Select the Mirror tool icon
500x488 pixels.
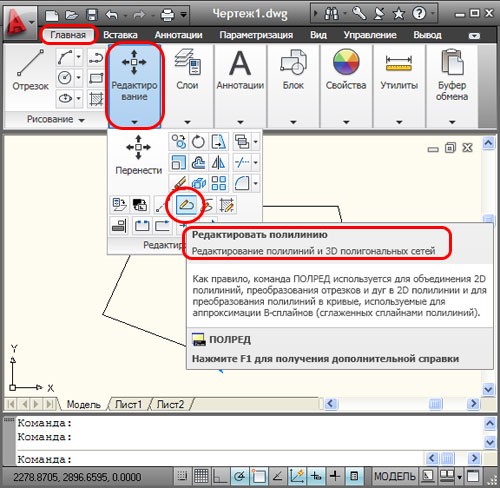coord(218,163)
